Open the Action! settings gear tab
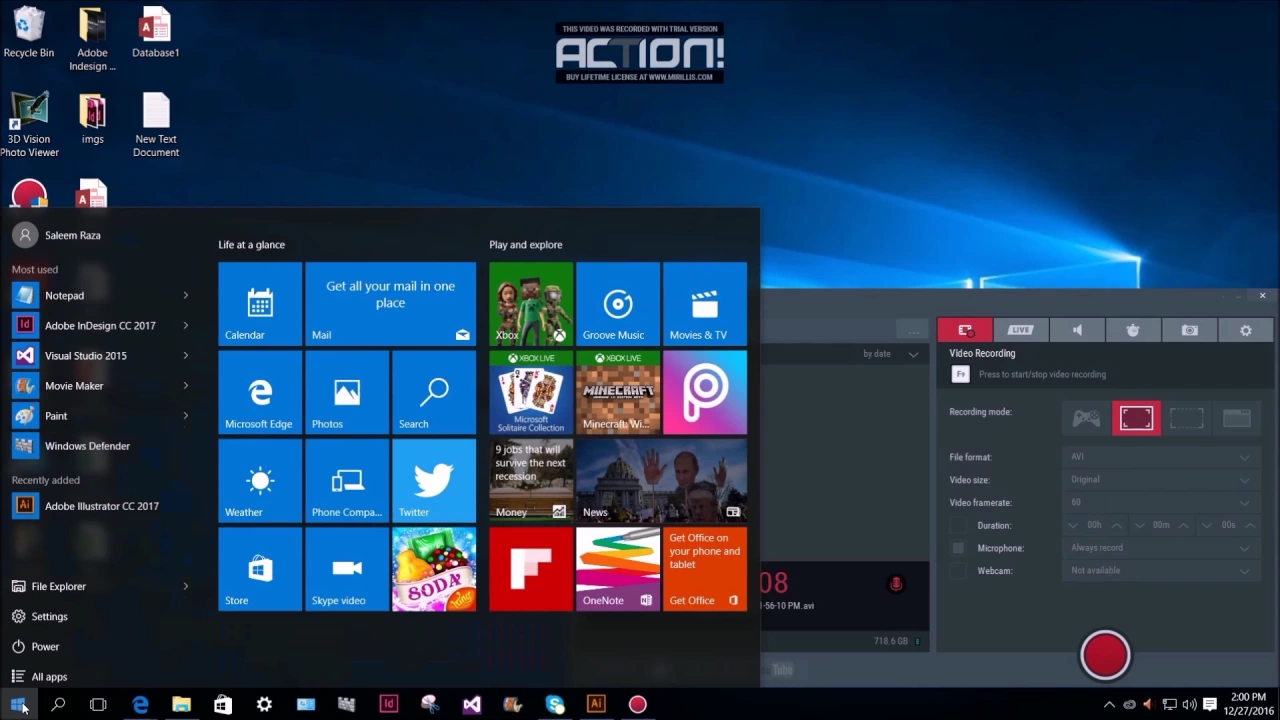 [x=1245, y=330]
